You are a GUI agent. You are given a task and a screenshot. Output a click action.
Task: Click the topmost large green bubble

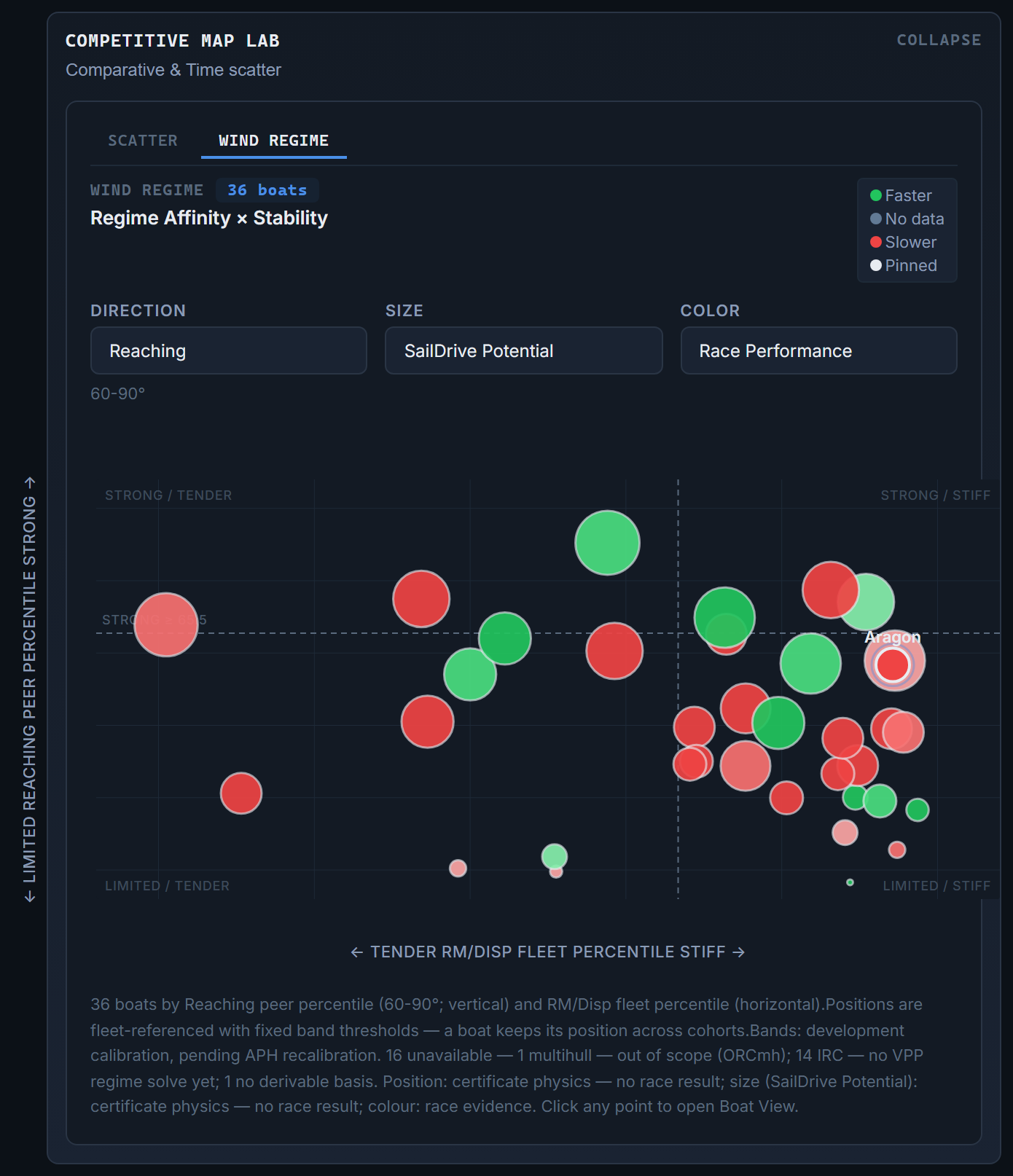607,543
